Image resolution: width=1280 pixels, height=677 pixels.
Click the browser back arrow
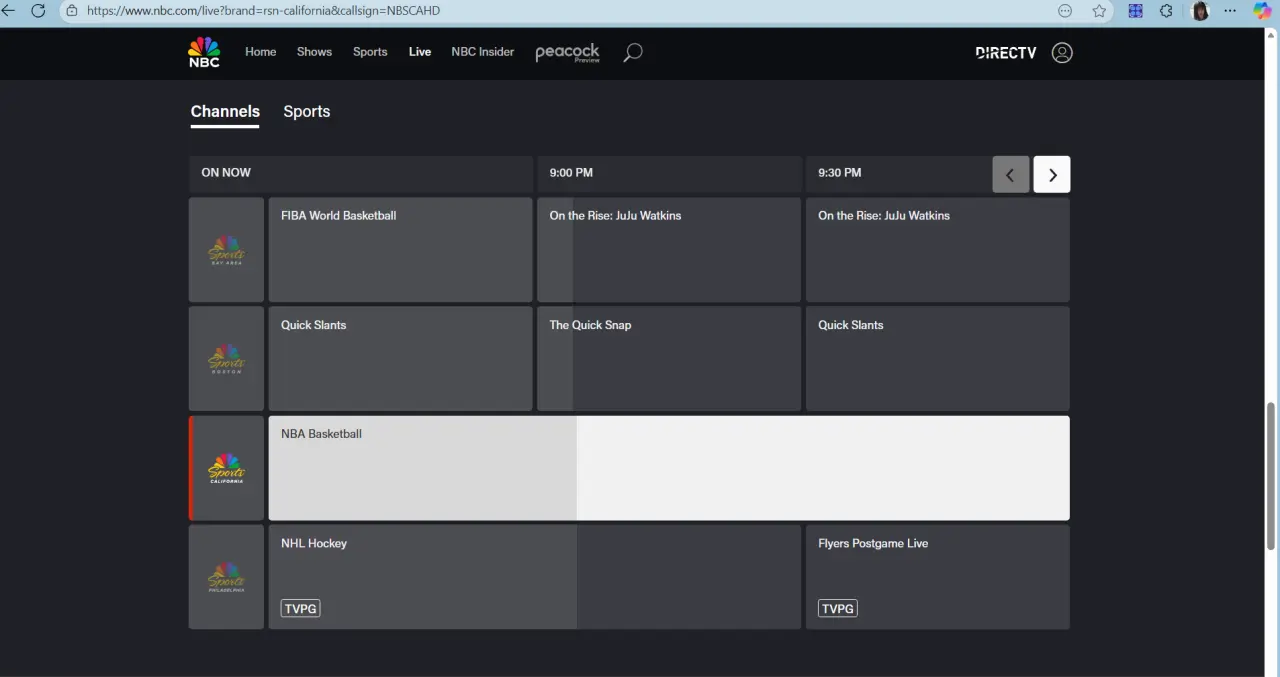[8, 11]
